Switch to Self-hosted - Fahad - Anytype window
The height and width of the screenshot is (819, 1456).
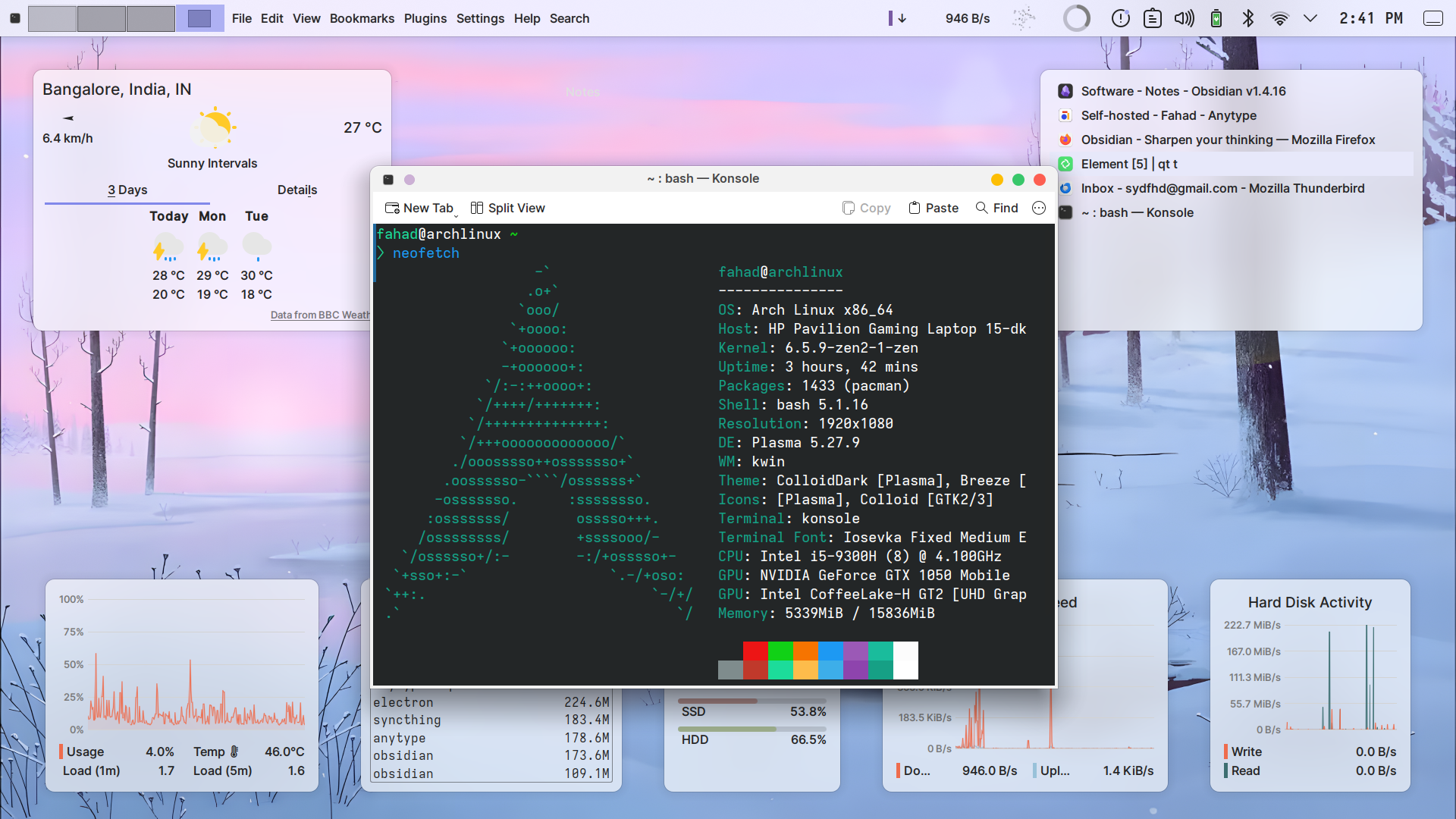click(x=1235, y=115)
